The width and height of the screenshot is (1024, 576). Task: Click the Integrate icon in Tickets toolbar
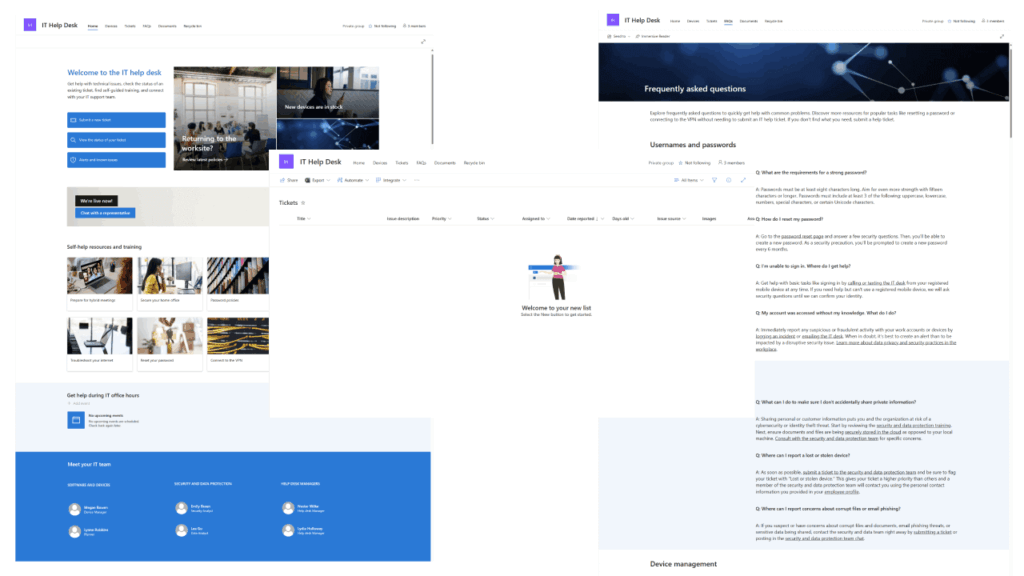tap(378, 180)
